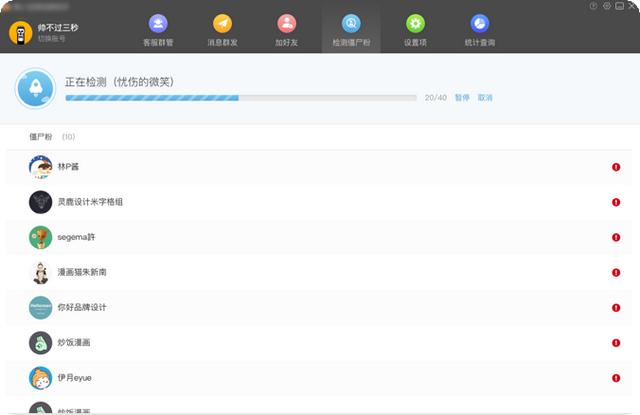This screenshot has height=415, width=640.
Task: Click the red alert icon for 林P酱
Action: pyautogui.click(x=616, y=167)
